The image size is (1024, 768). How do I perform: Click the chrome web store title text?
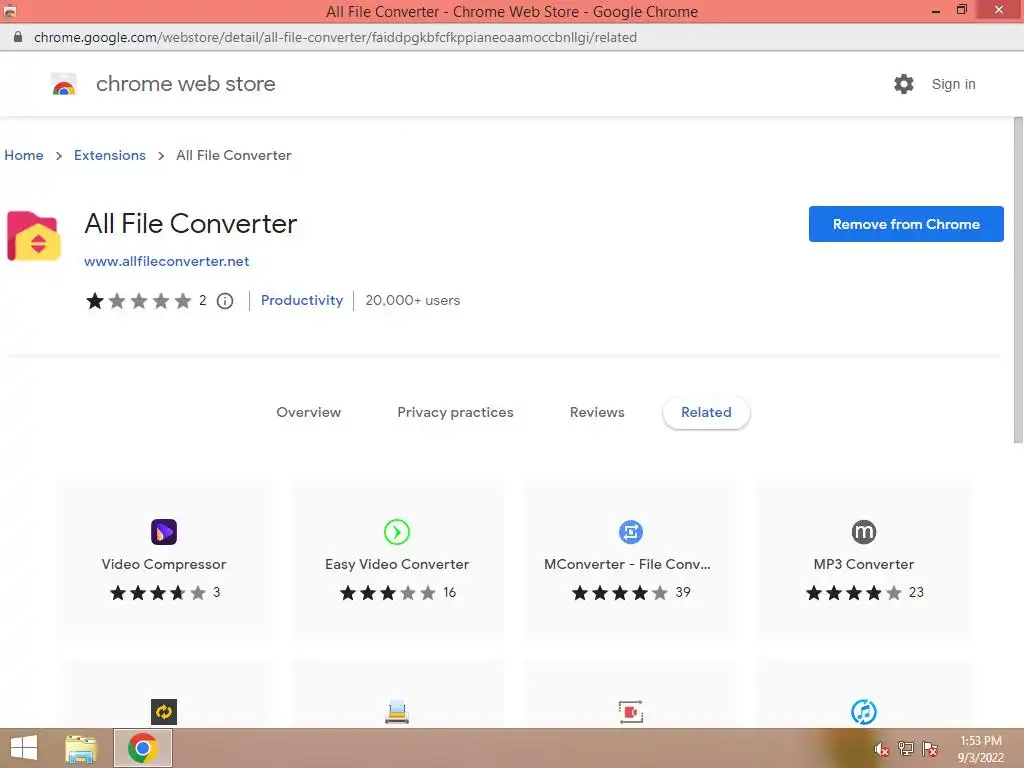(185, 84)
